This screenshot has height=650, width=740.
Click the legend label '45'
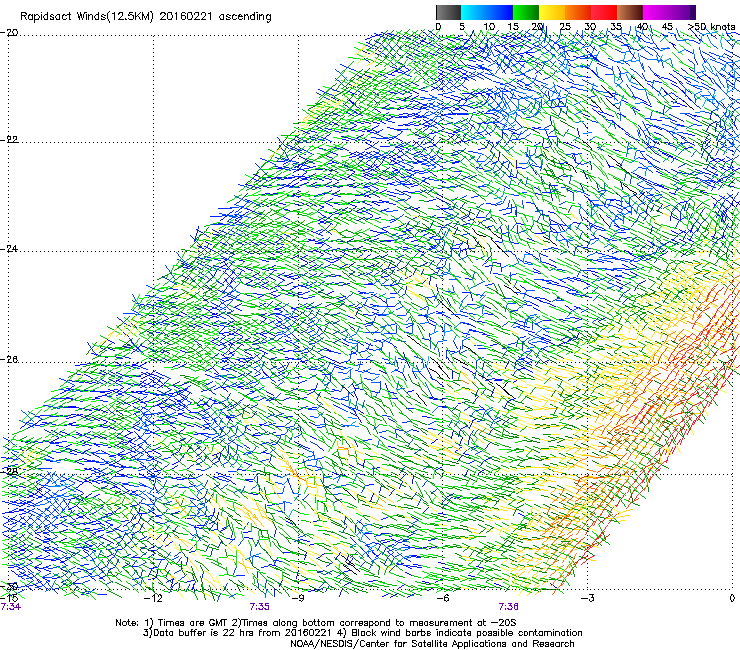pos(667,27)
